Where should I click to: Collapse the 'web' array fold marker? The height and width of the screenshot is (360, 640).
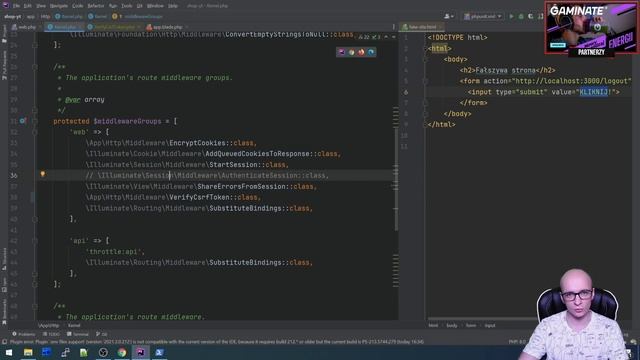click(35, 132)
